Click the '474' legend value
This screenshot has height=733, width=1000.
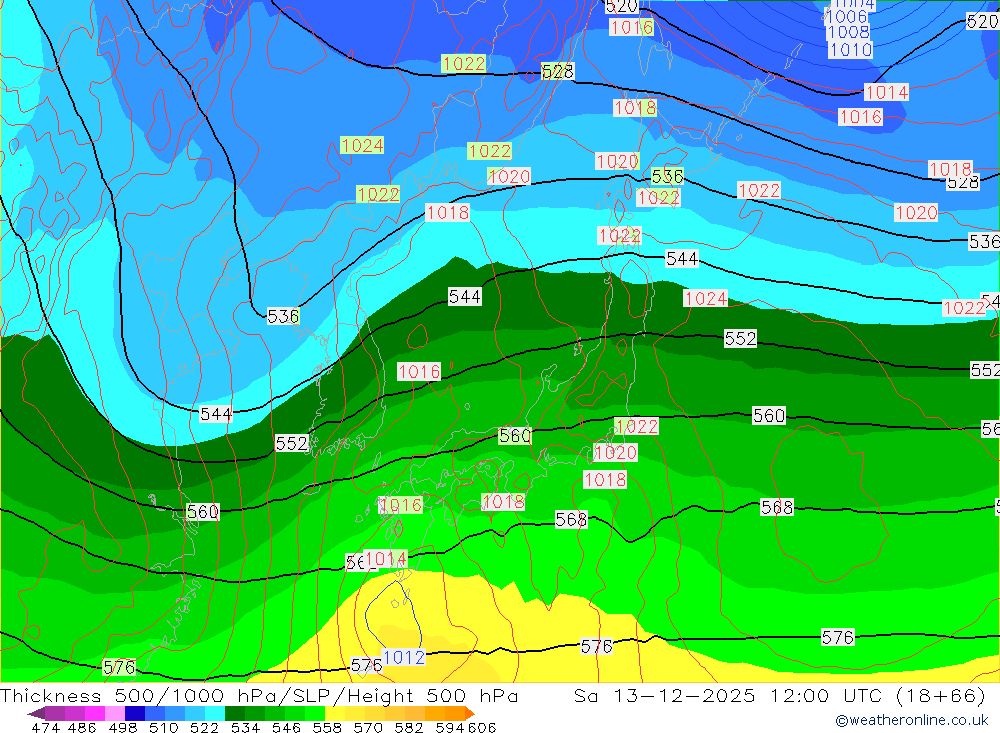45,727
